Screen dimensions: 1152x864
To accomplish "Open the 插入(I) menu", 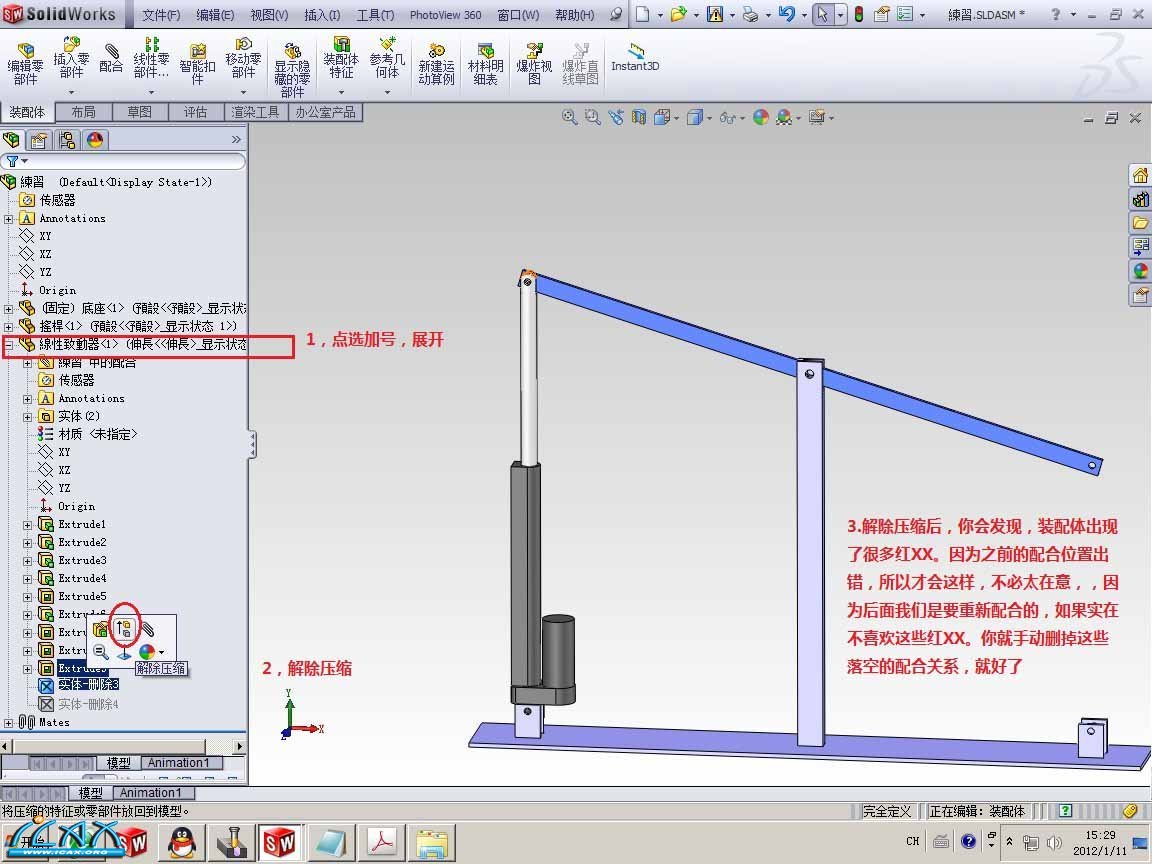I will [x=321, y=15].
